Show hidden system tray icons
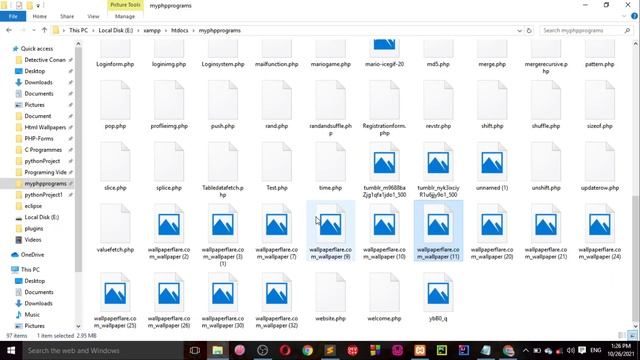 526,351
